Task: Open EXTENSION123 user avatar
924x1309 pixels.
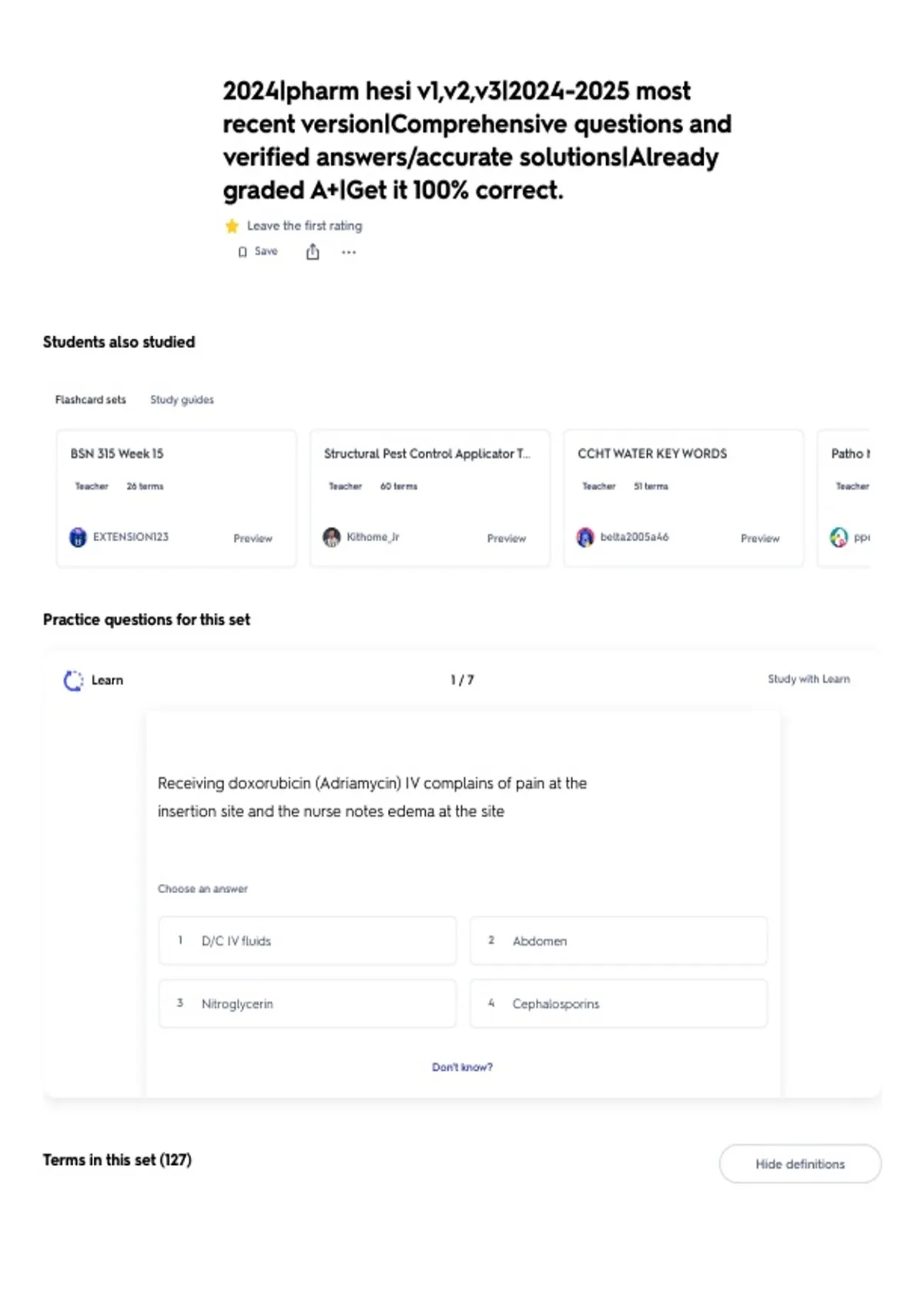Action: [78, 537]
